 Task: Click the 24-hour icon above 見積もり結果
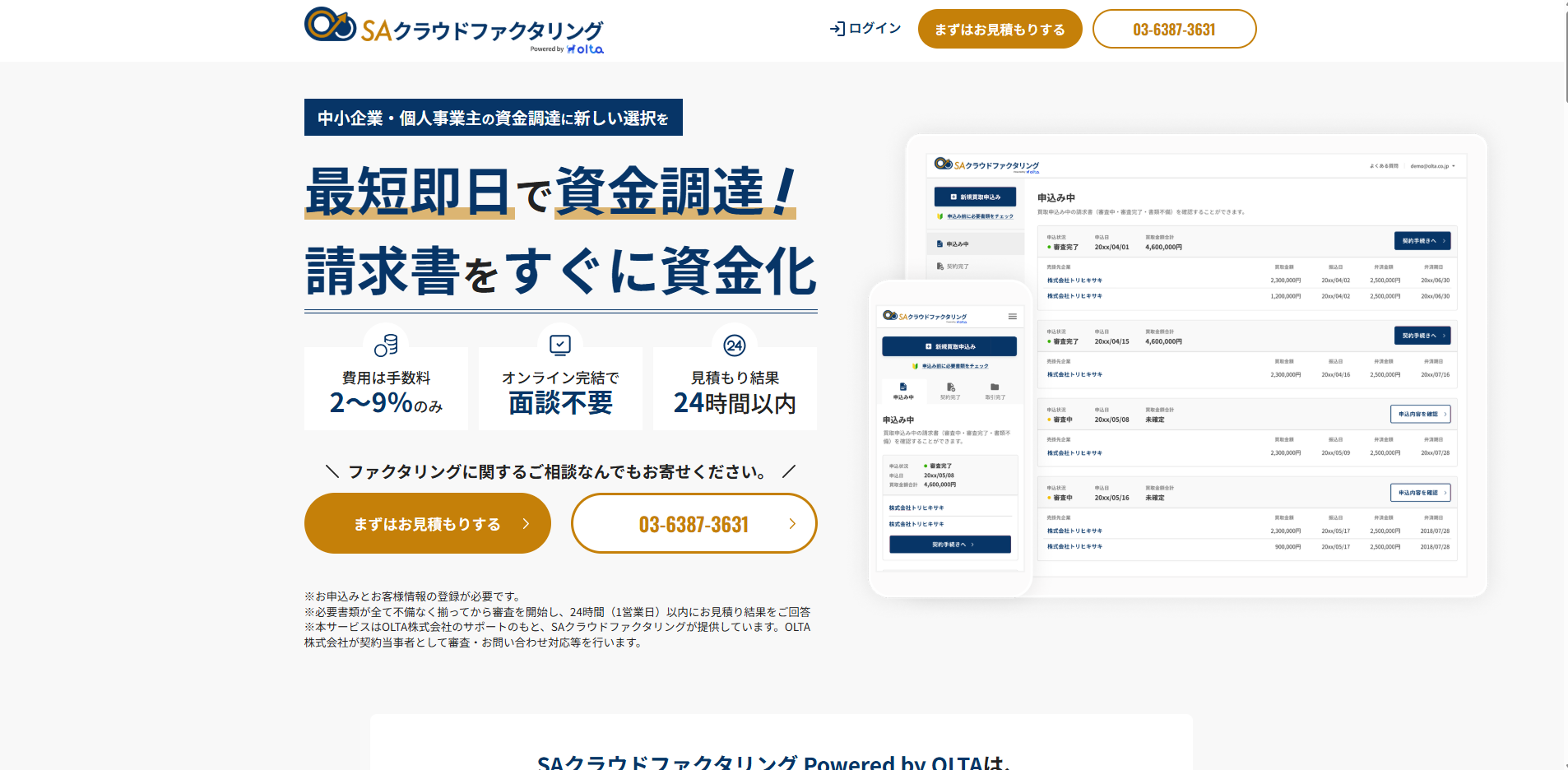735,346
